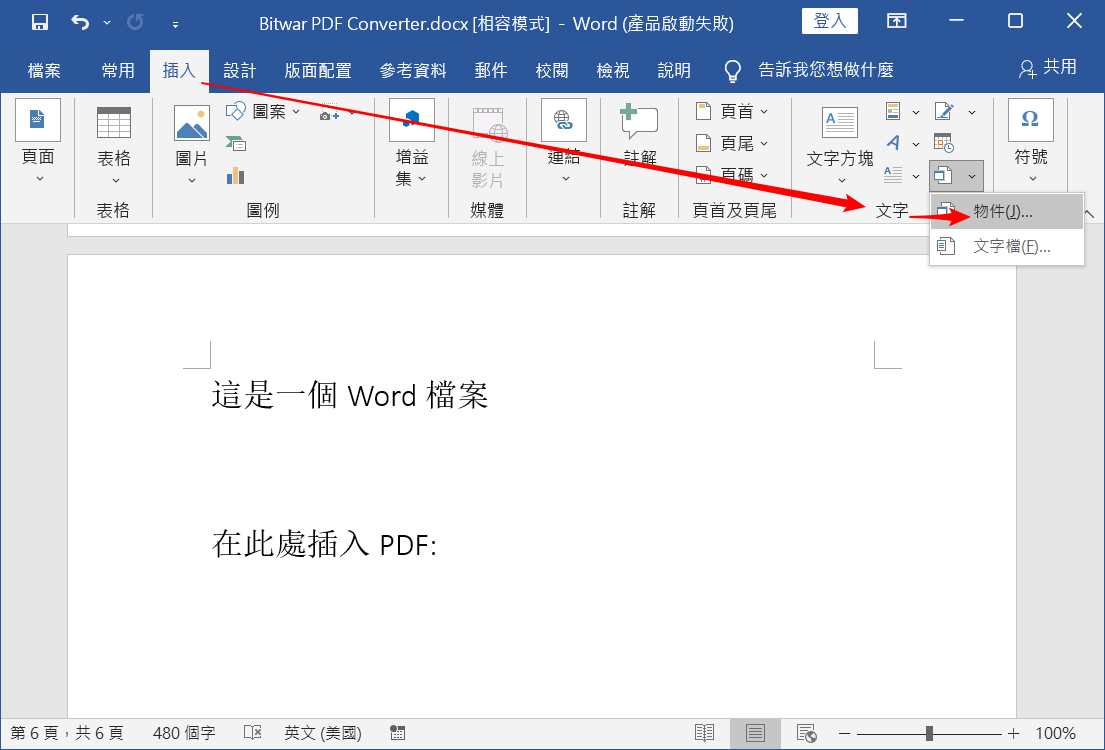The image size is (1105, 750).
Task: Click the Redo icon in quick access toolbar
Action: coord(135,23)
